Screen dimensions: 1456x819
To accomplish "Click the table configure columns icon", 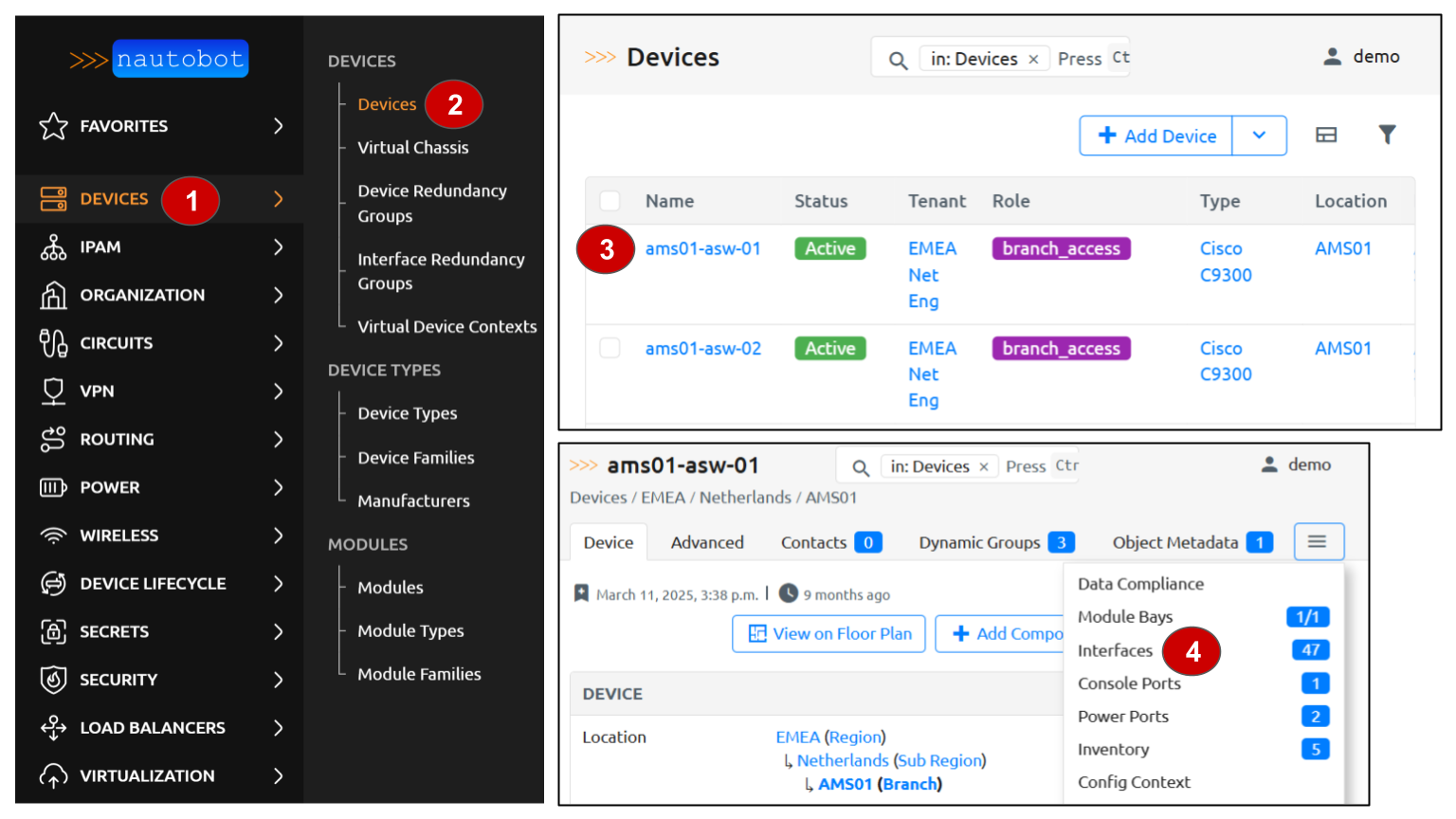I will click(x=1326, y=136).
